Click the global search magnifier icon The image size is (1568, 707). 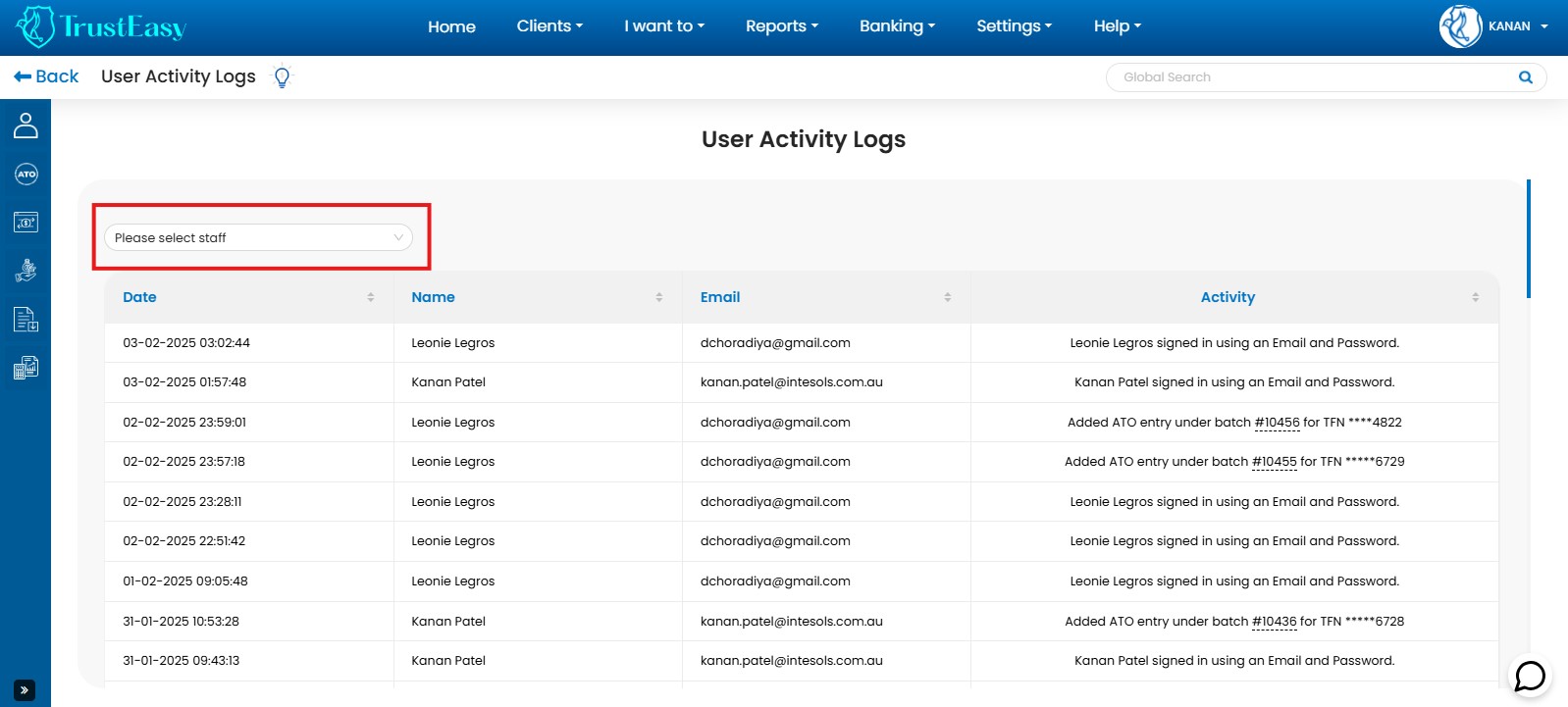tap(1525, 77)
